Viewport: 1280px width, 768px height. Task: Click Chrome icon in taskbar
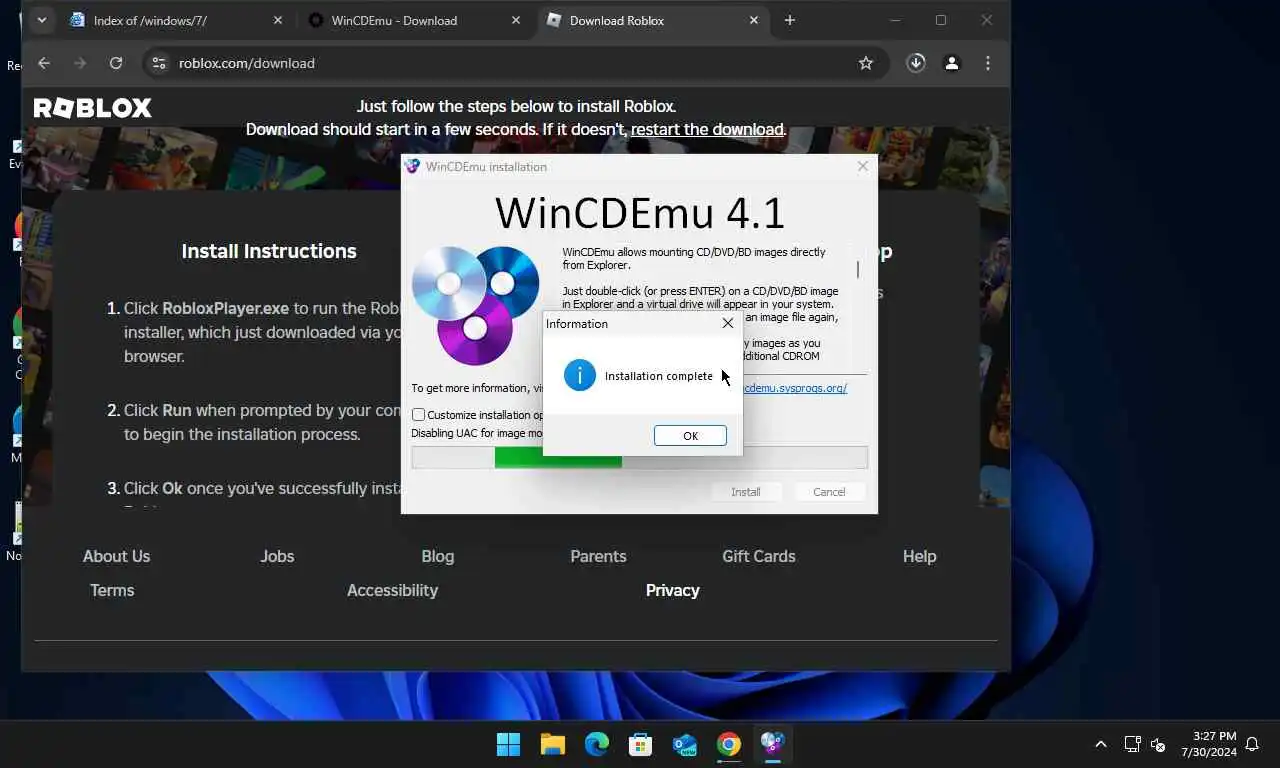tap(729, 744)
